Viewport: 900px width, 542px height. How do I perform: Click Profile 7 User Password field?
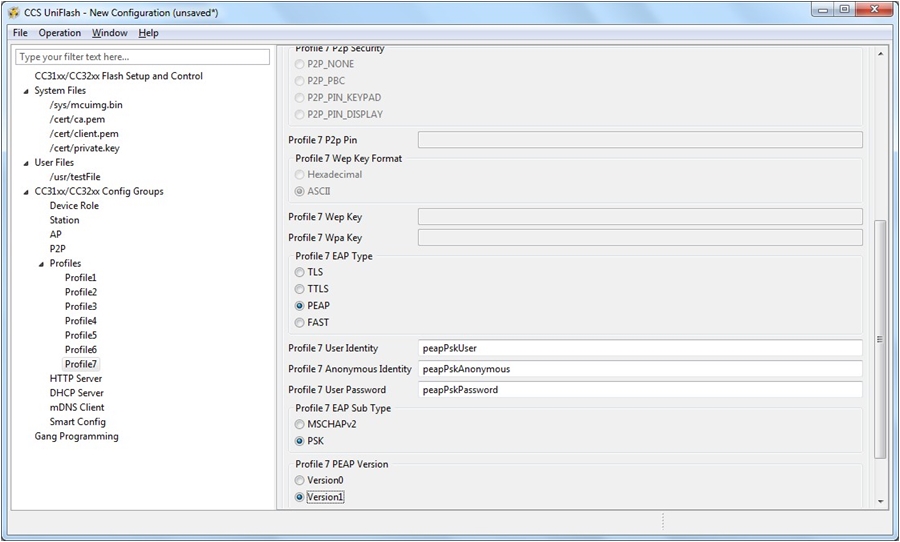point(640,389)
